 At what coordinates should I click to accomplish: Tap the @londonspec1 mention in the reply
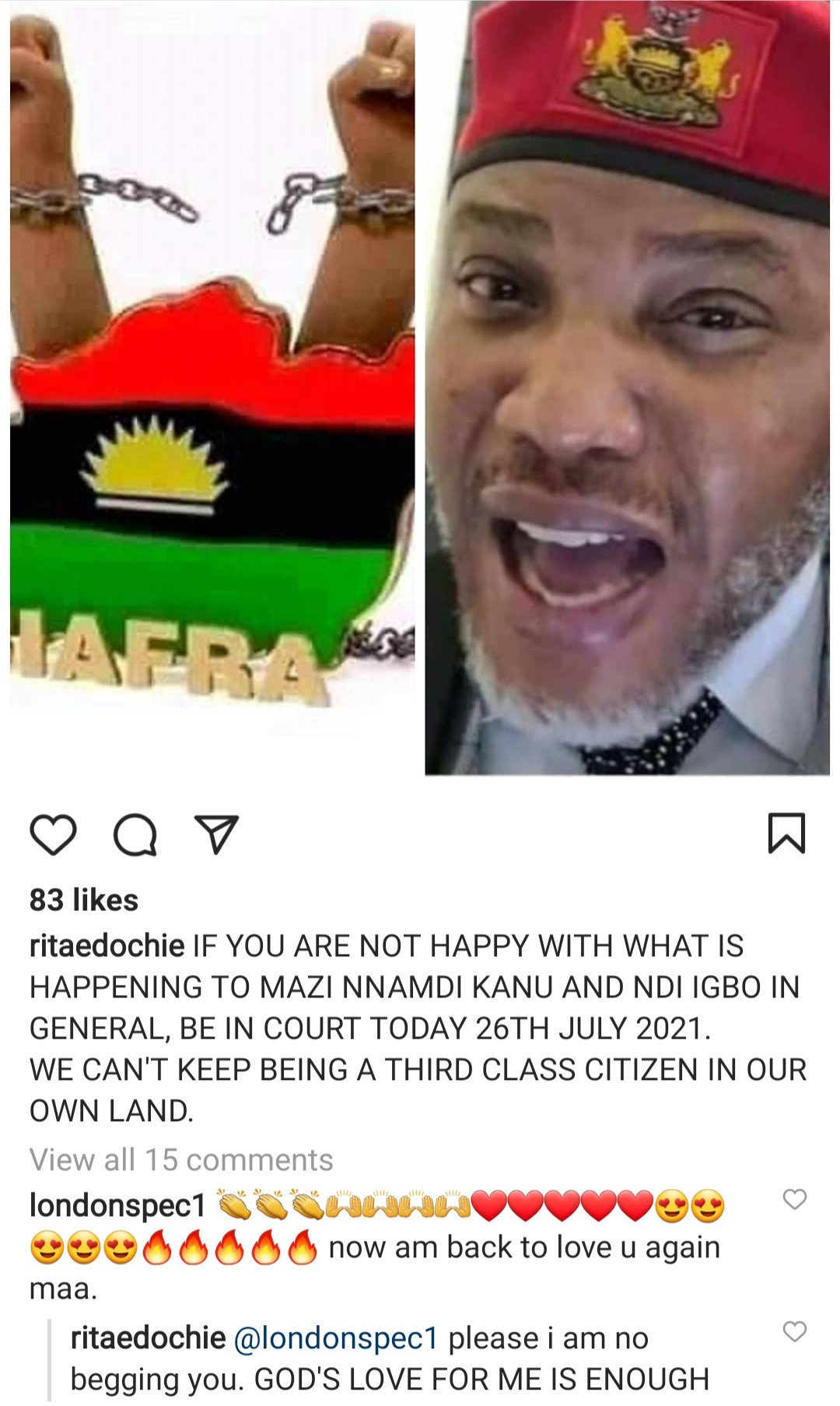coord(336,1338)
